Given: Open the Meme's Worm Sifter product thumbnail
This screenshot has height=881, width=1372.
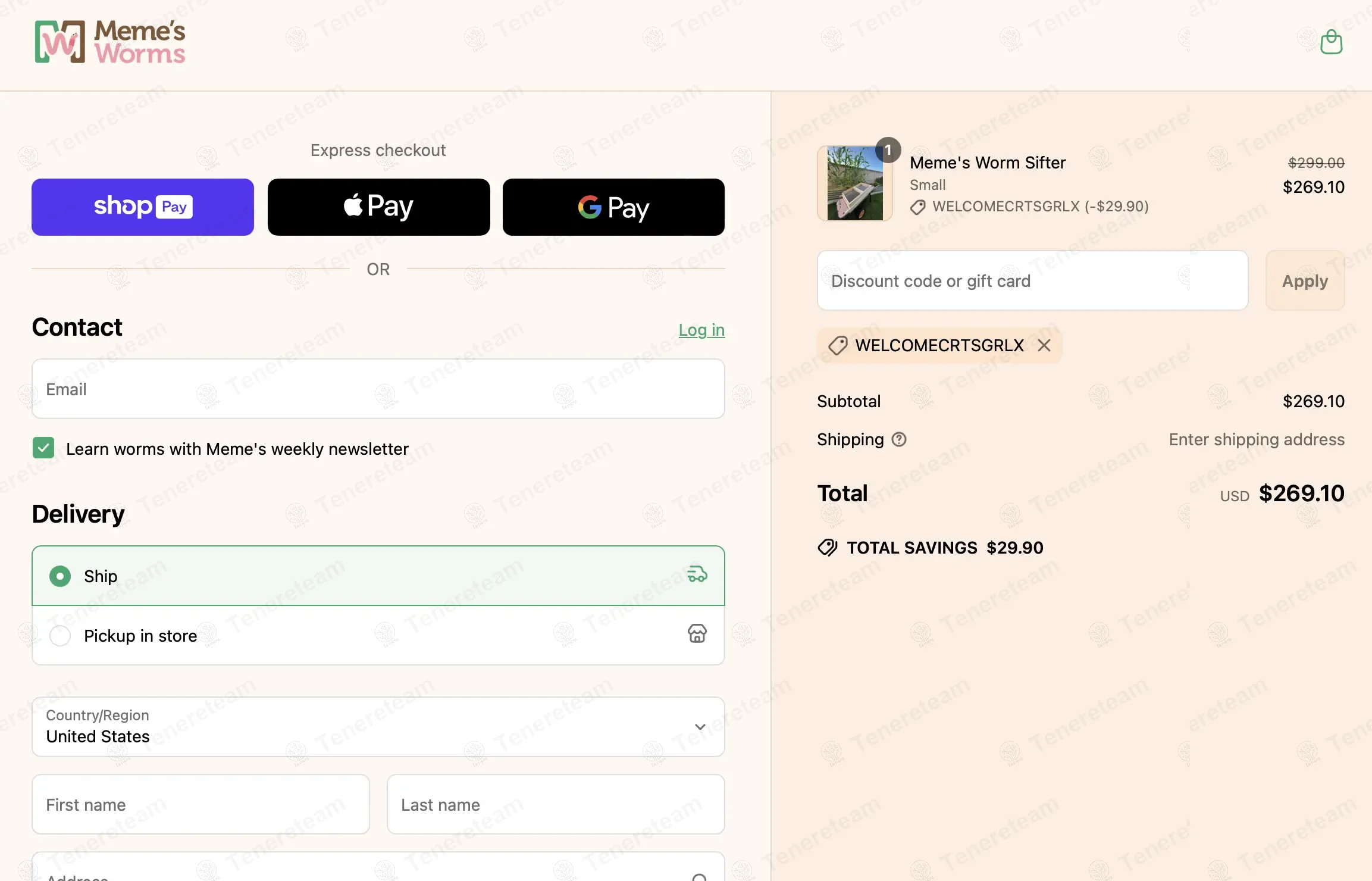Looking at the screenshot, I should (855, 183).
